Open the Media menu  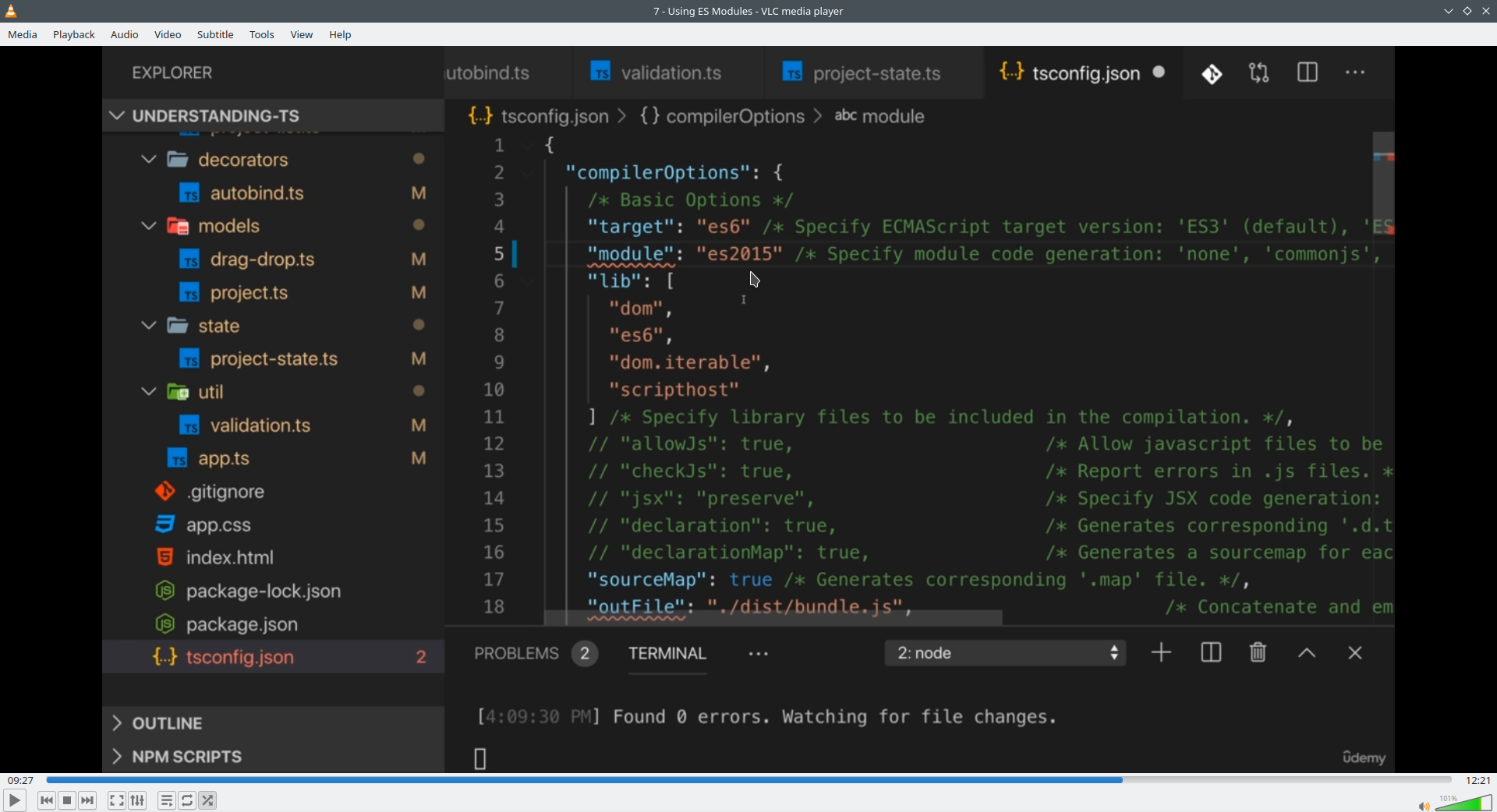click(23, 35)
